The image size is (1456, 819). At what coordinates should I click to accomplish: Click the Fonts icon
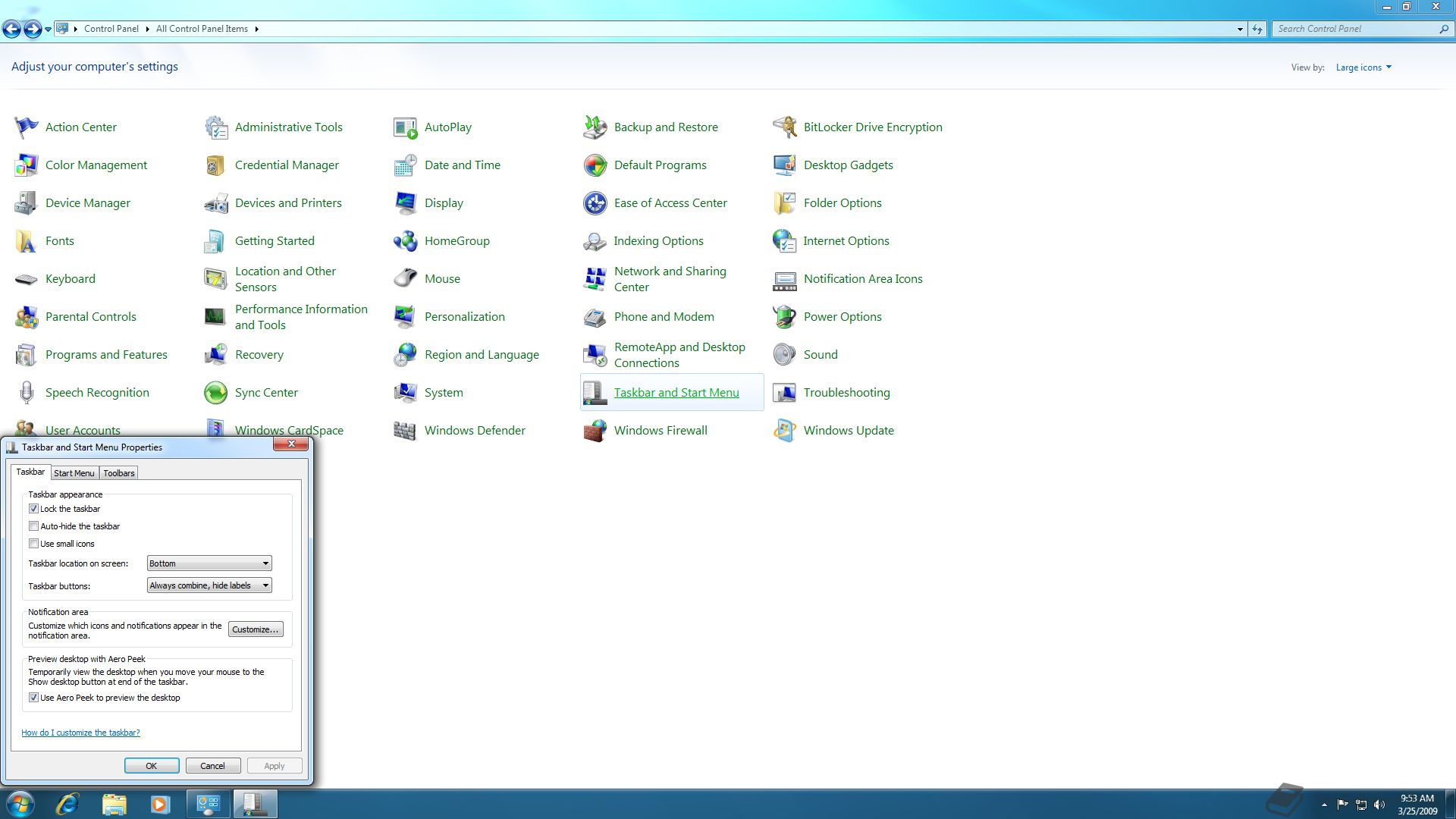[x=27, y=241]
